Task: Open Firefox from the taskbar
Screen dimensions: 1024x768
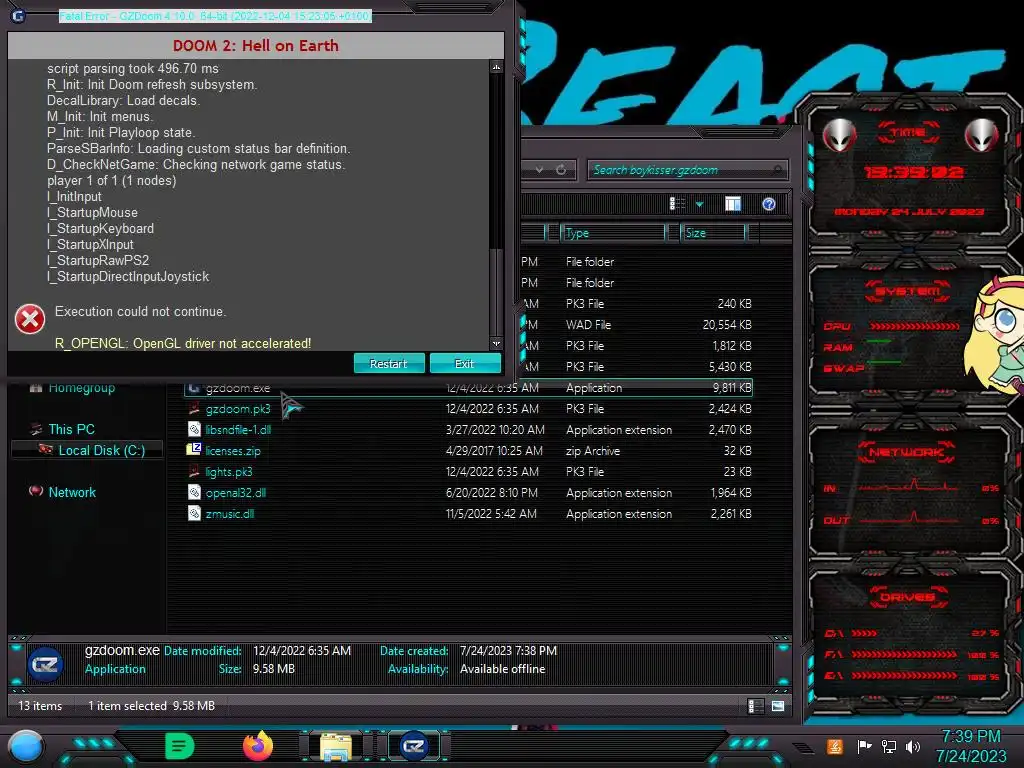Action: 258,746
